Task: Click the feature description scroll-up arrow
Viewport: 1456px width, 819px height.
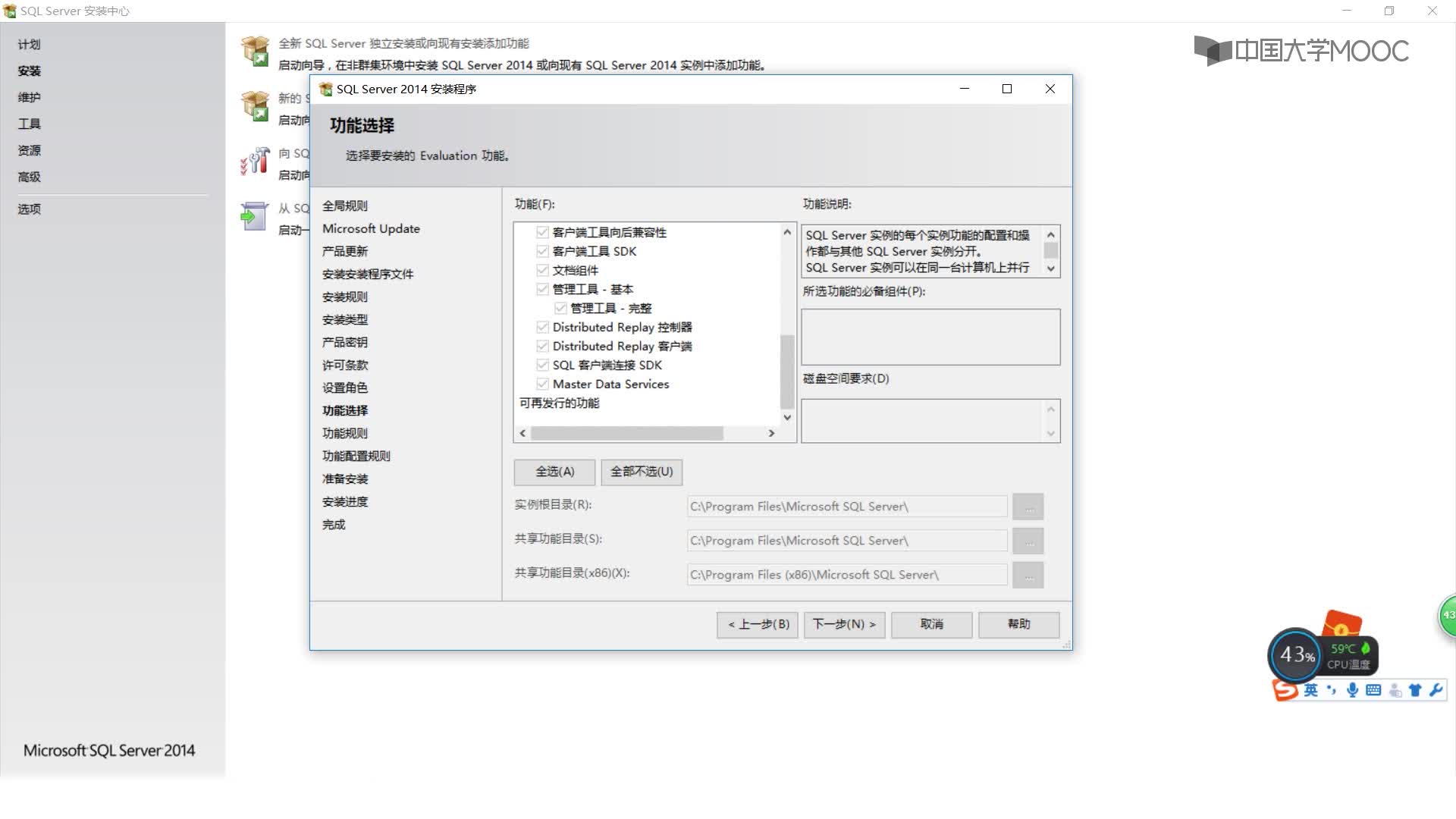Action: (1050, 235)
